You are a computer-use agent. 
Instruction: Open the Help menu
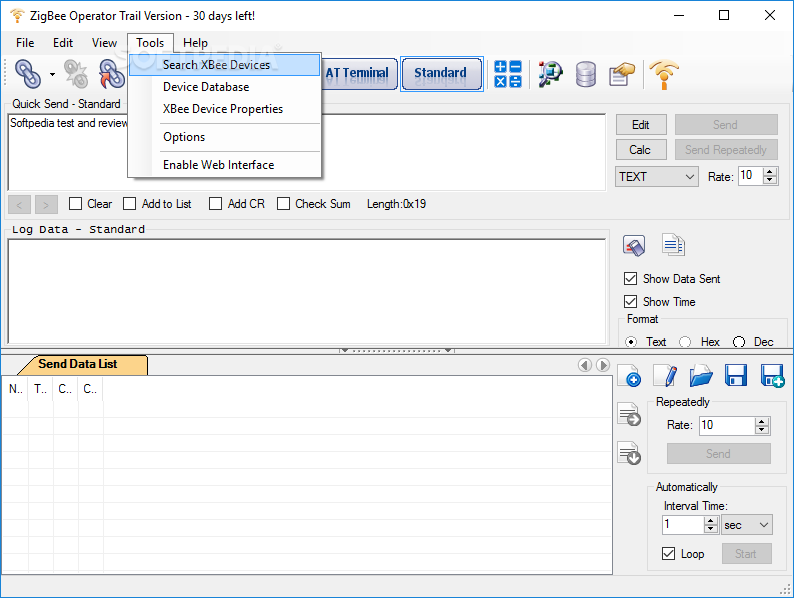point(195,43)
